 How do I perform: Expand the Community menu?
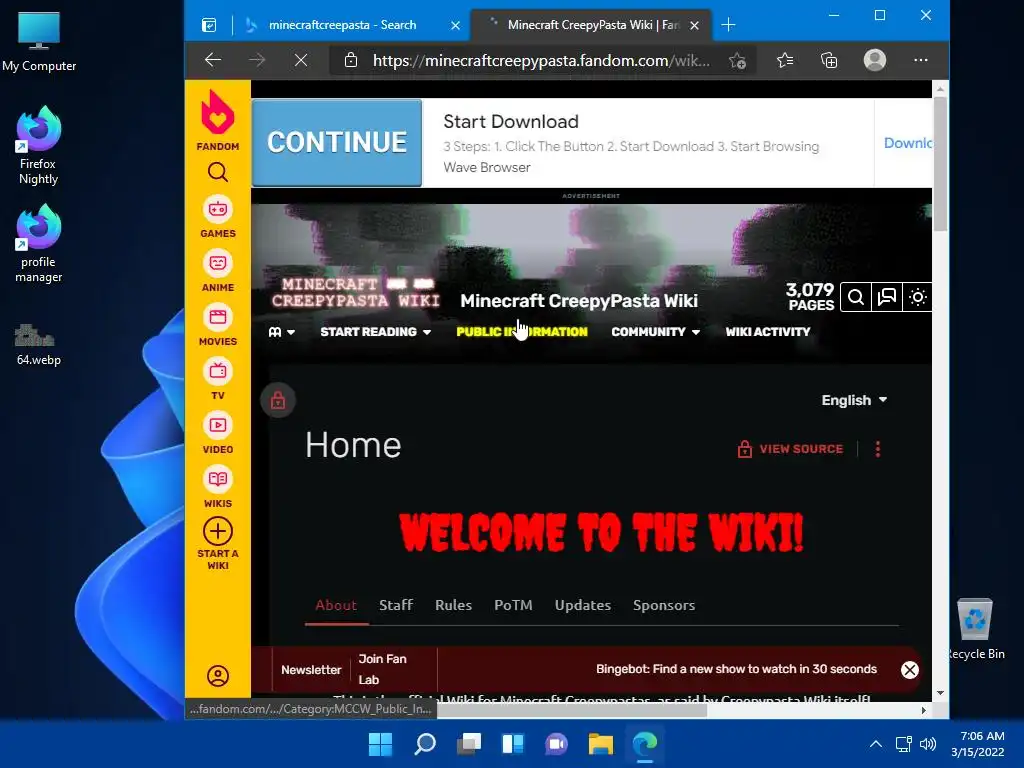point(656,332)
